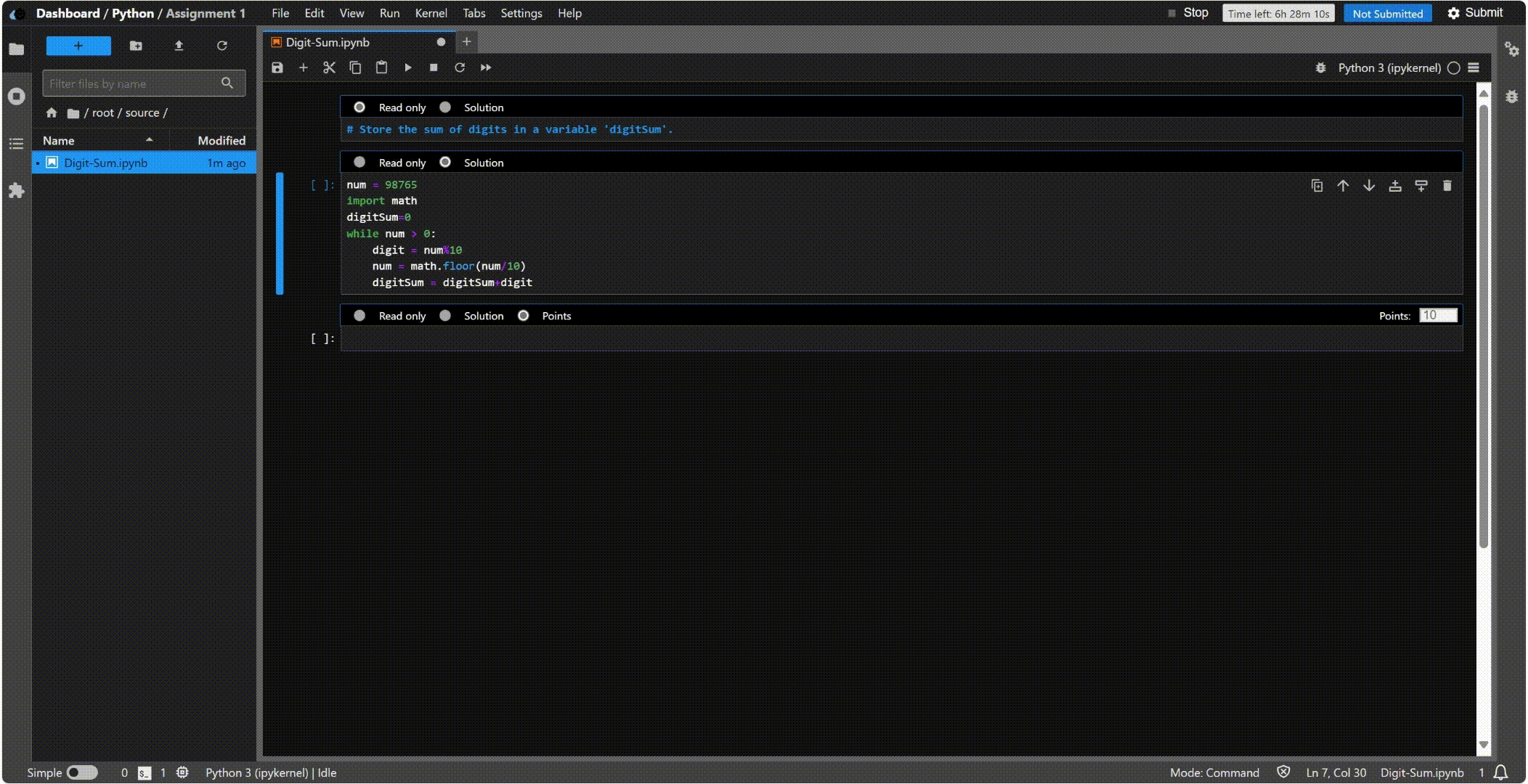
Task: Open the property inspector gears icon on right sidebar
Action: point(1512,49)
